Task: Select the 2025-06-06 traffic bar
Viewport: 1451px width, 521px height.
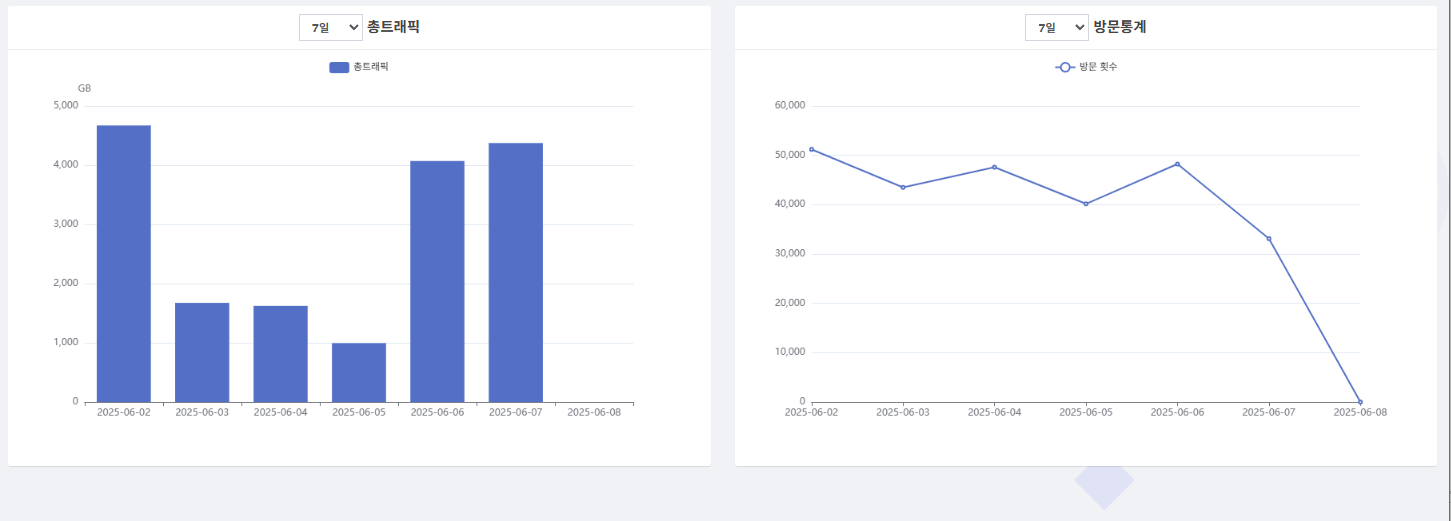Action: (437, 281)
